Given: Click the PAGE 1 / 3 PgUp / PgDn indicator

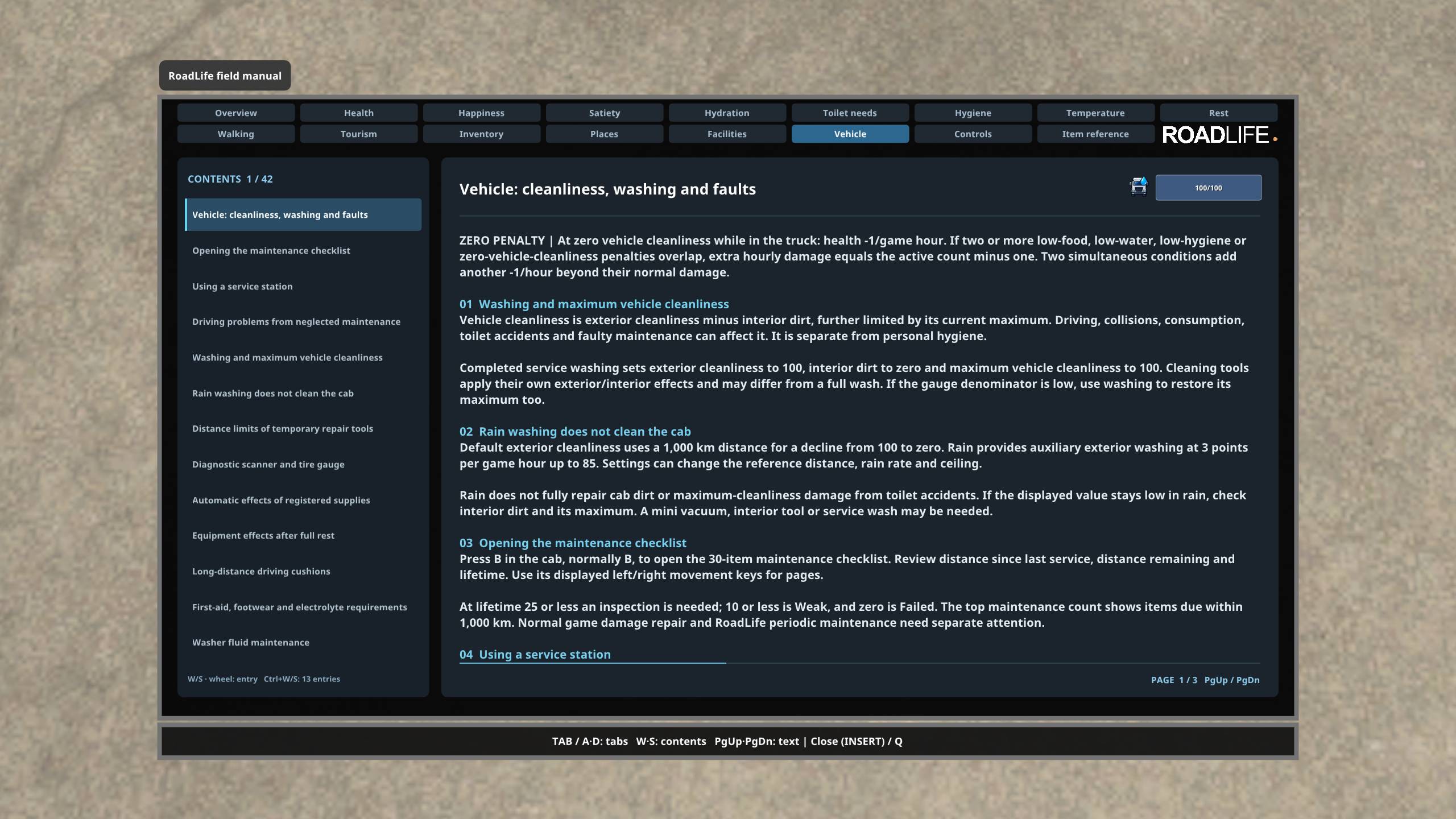Looking at the screenshot, I should tap(1205, 680).
